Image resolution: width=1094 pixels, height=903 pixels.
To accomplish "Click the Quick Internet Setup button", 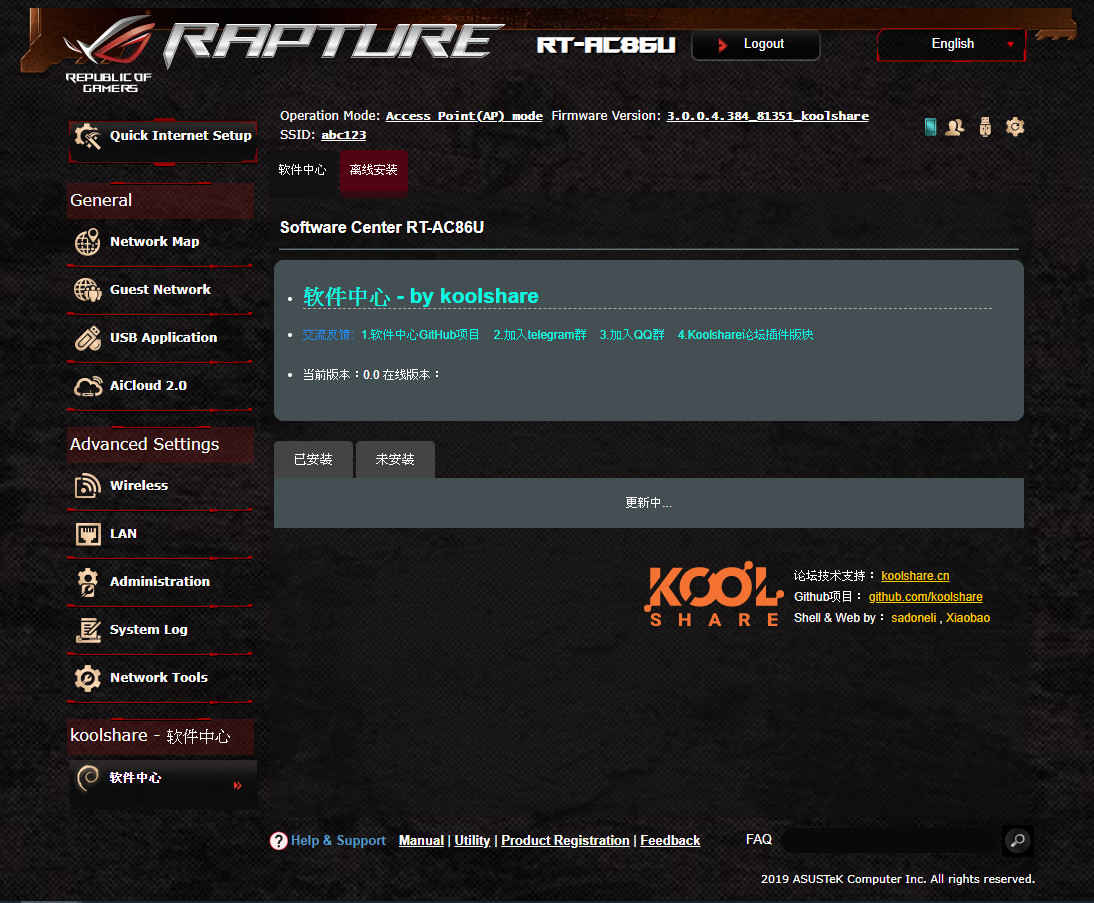I will 163,142.
